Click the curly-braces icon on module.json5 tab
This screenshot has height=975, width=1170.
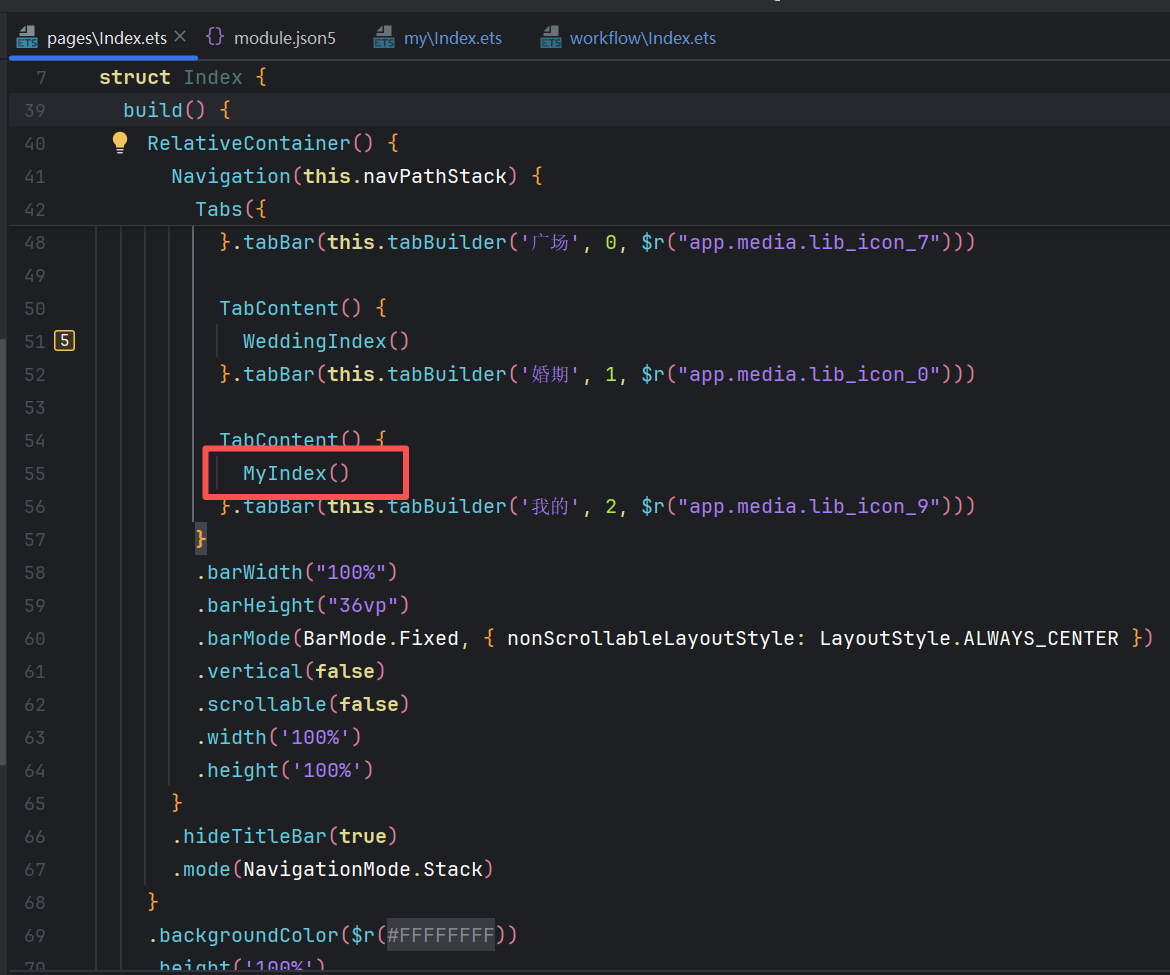[214, 37]
